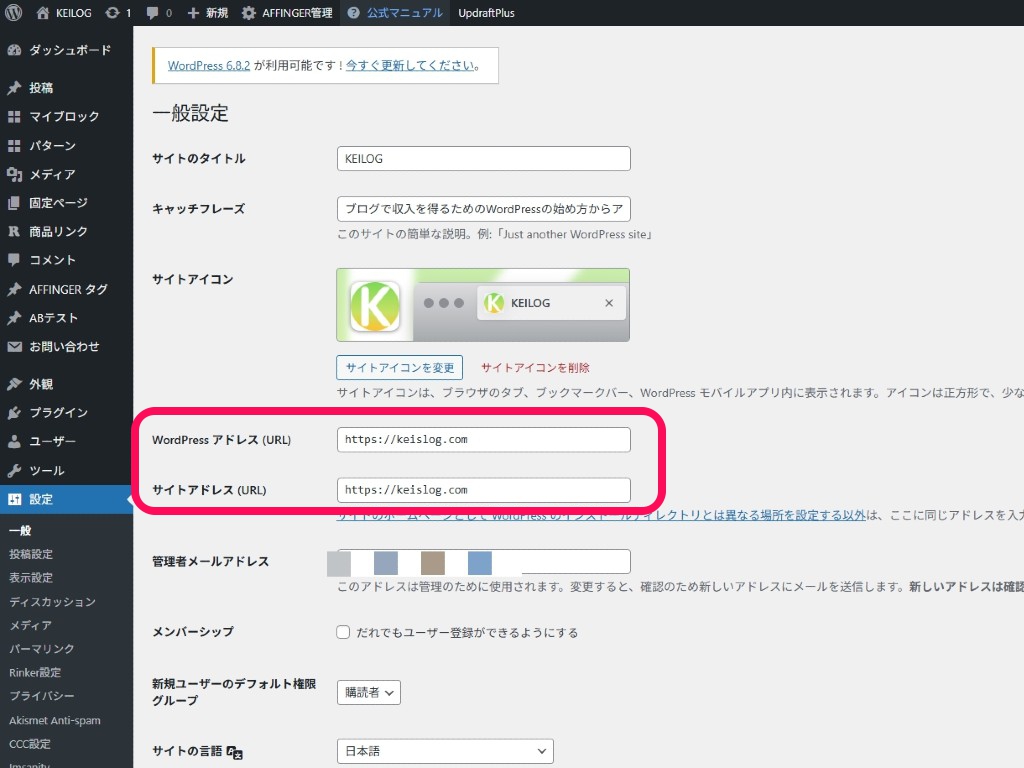The image size is (1024, 768).
Task: Click the お問い合わせ envelope icon
Action: 14,347
